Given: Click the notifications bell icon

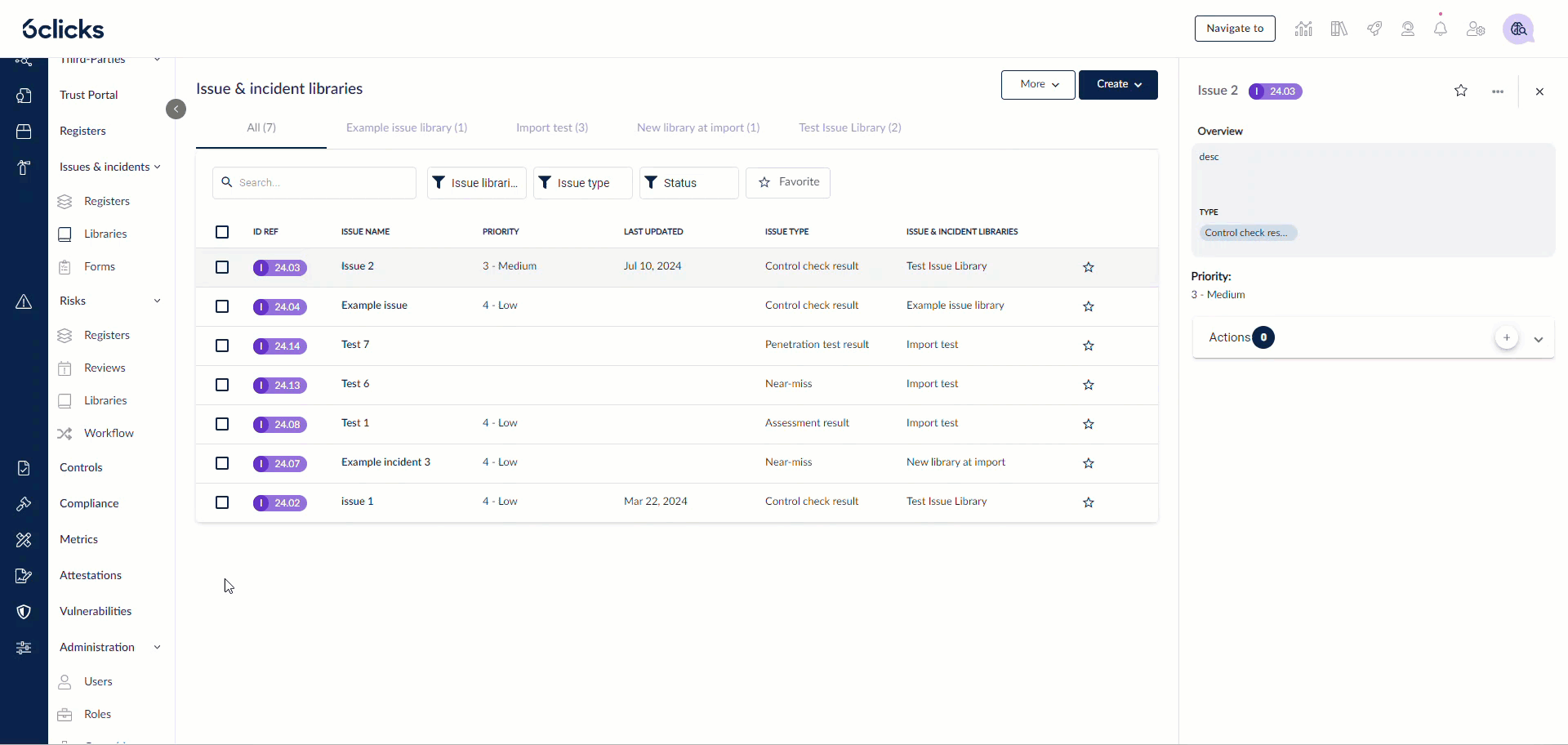Looking at the screenshot, I should pos(1441,29).
